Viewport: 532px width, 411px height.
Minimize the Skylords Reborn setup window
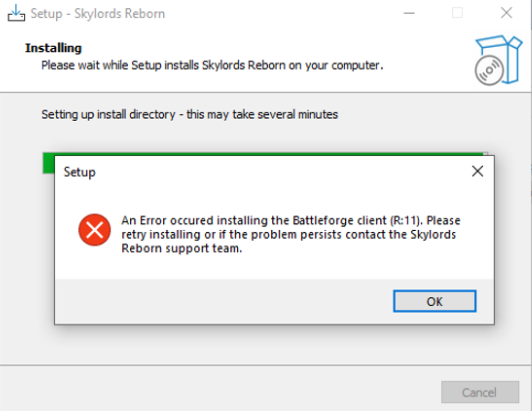click(409, 13)
